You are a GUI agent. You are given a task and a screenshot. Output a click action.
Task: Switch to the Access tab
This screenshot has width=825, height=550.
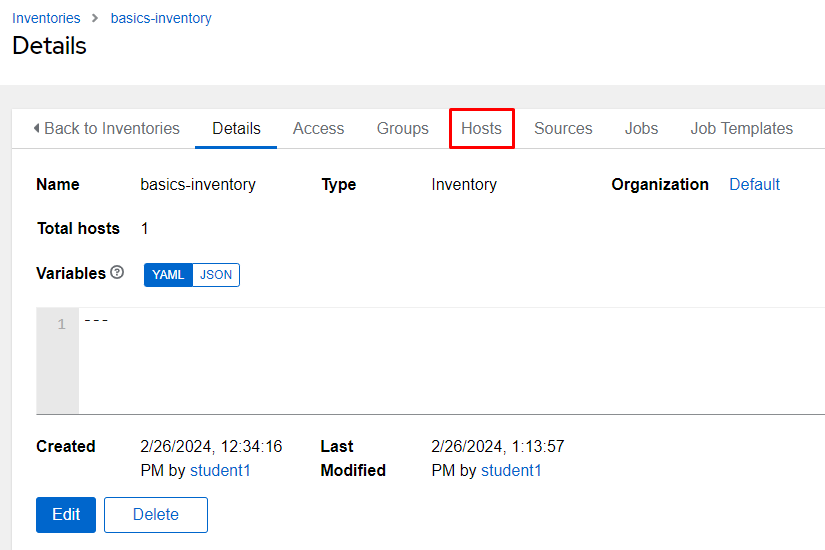[x=318, y=128]
